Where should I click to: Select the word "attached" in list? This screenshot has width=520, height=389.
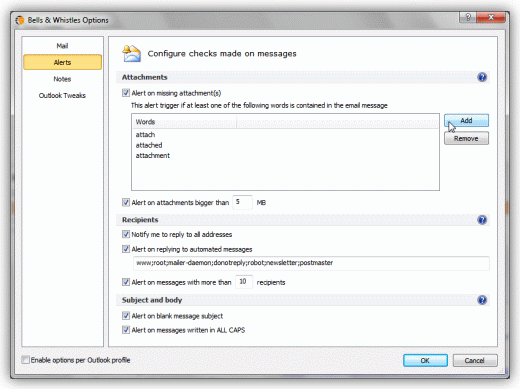point(149,145)
